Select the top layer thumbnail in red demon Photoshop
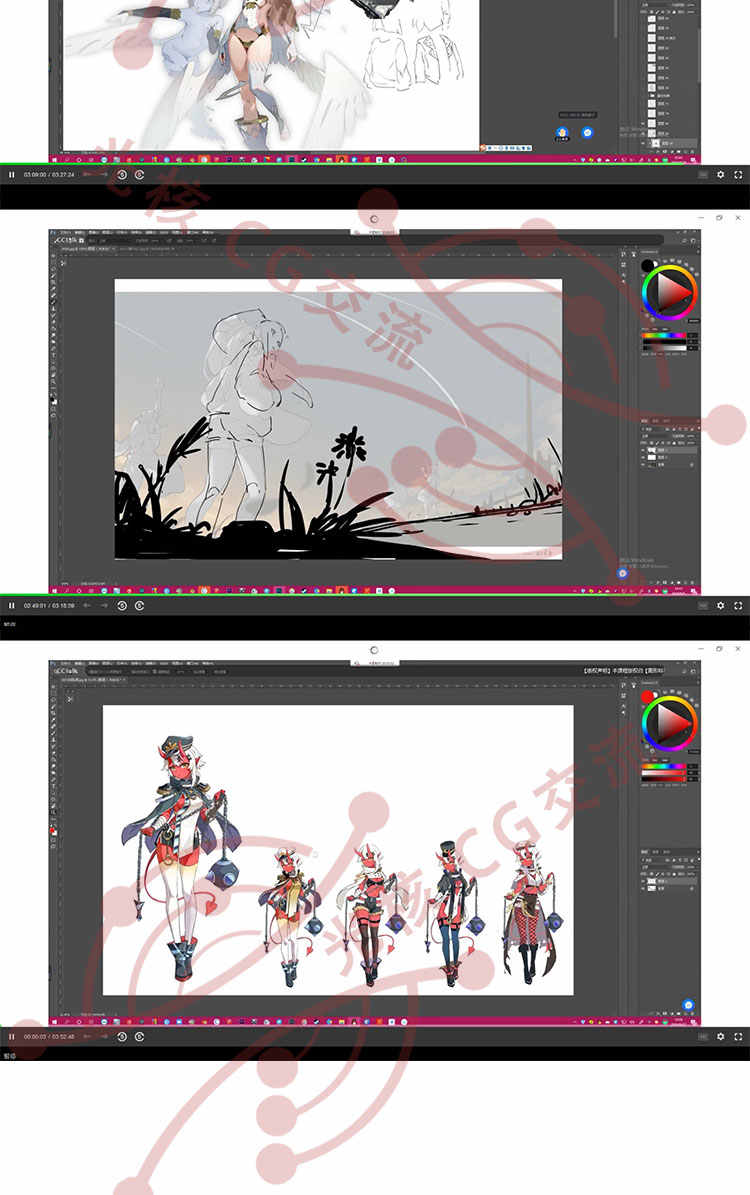Screen dimensions: 750x1195 pyautogui.click(x=652, y=881)
